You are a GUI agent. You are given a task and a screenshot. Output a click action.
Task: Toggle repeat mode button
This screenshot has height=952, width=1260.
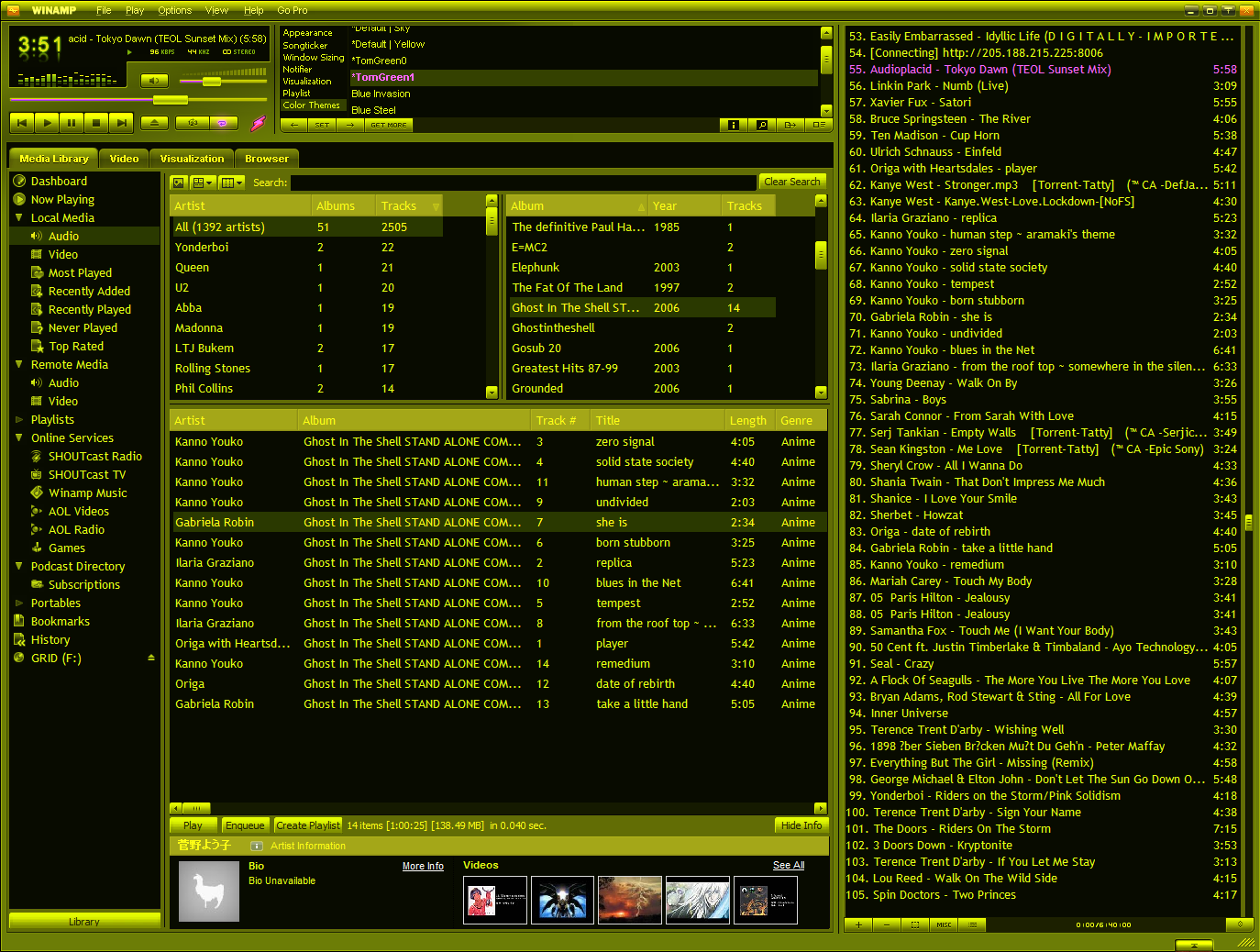223,122
